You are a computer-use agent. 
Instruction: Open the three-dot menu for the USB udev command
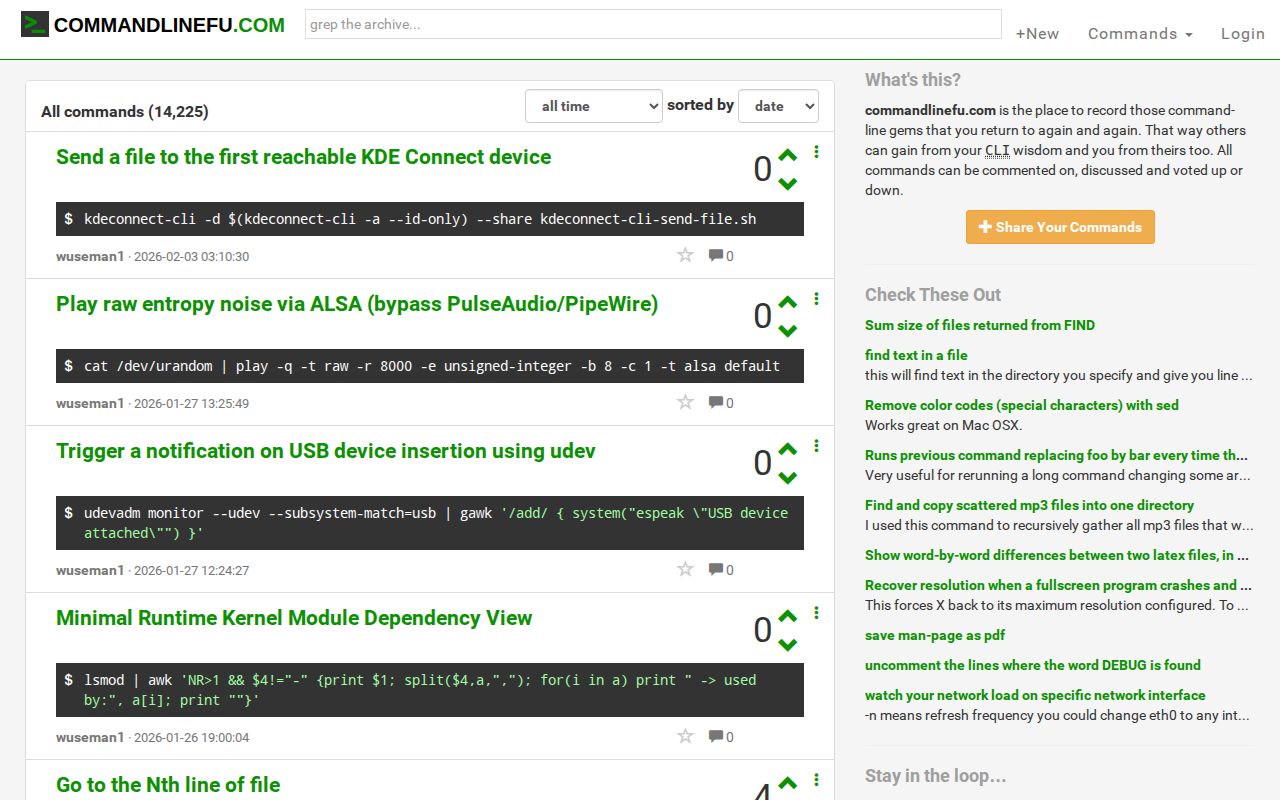click(816, 446)
